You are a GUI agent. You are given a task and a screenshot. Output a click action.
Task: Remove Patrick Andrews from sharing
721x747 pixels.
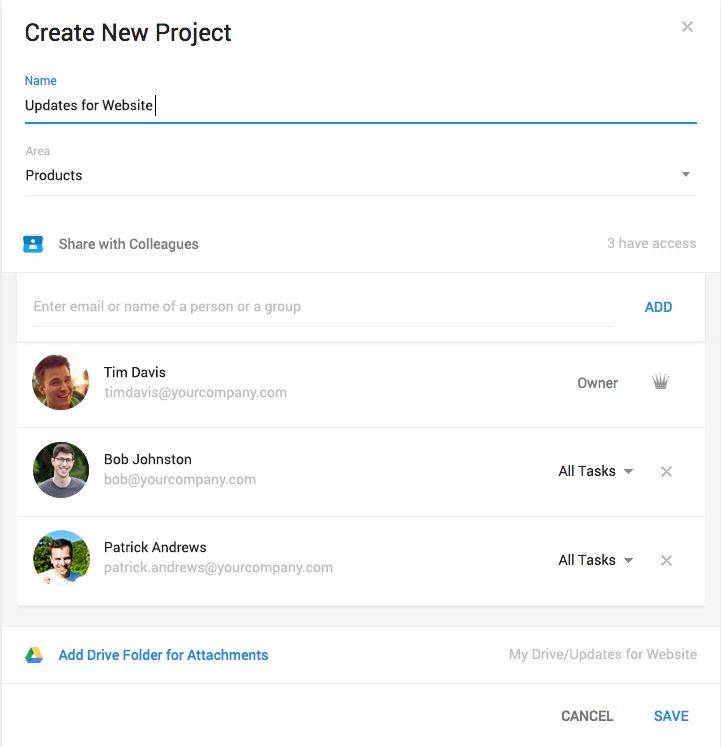(x=666, y=560)
